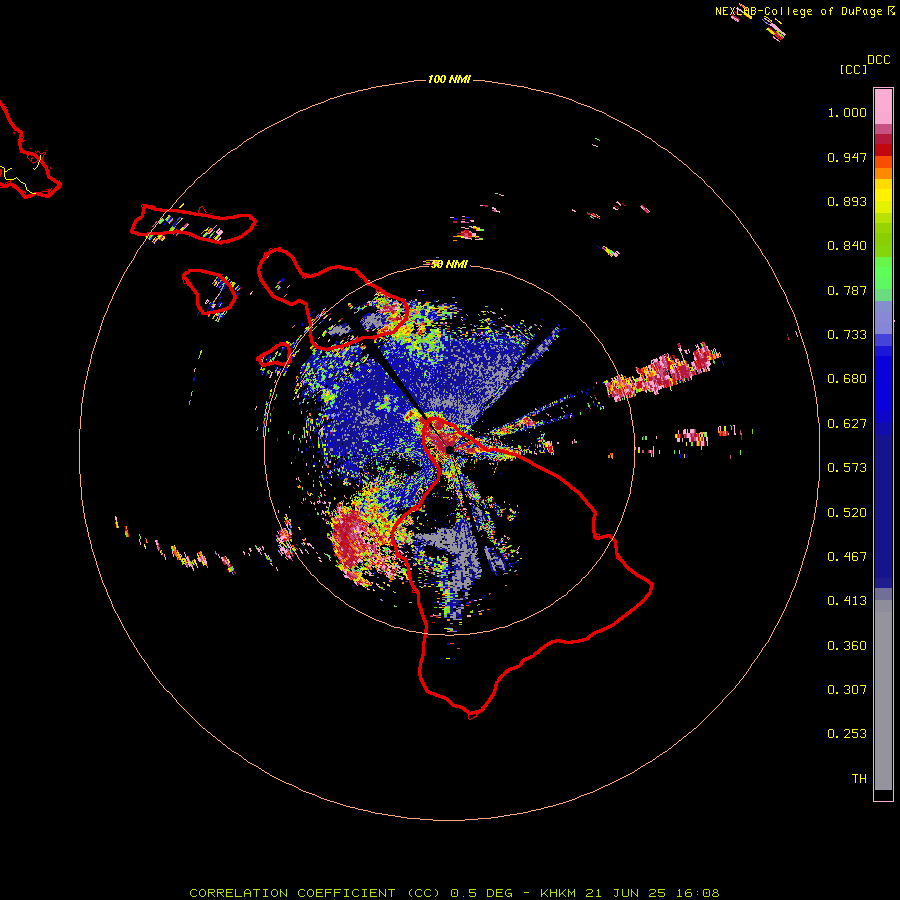900x900 pixels.
Task: Select the KHKM station identifier
Action: [560, 893]
